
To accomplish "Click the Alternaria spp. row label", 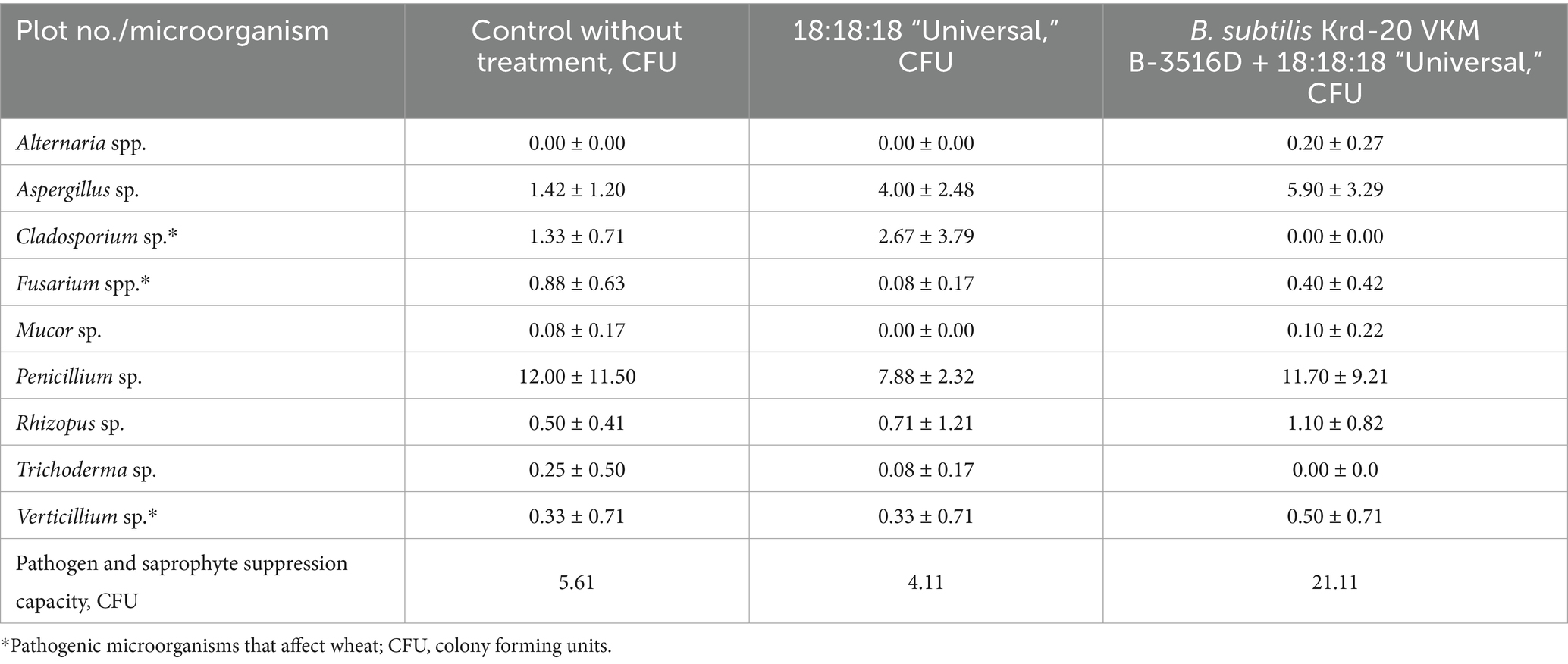I will tap(81, 143).
